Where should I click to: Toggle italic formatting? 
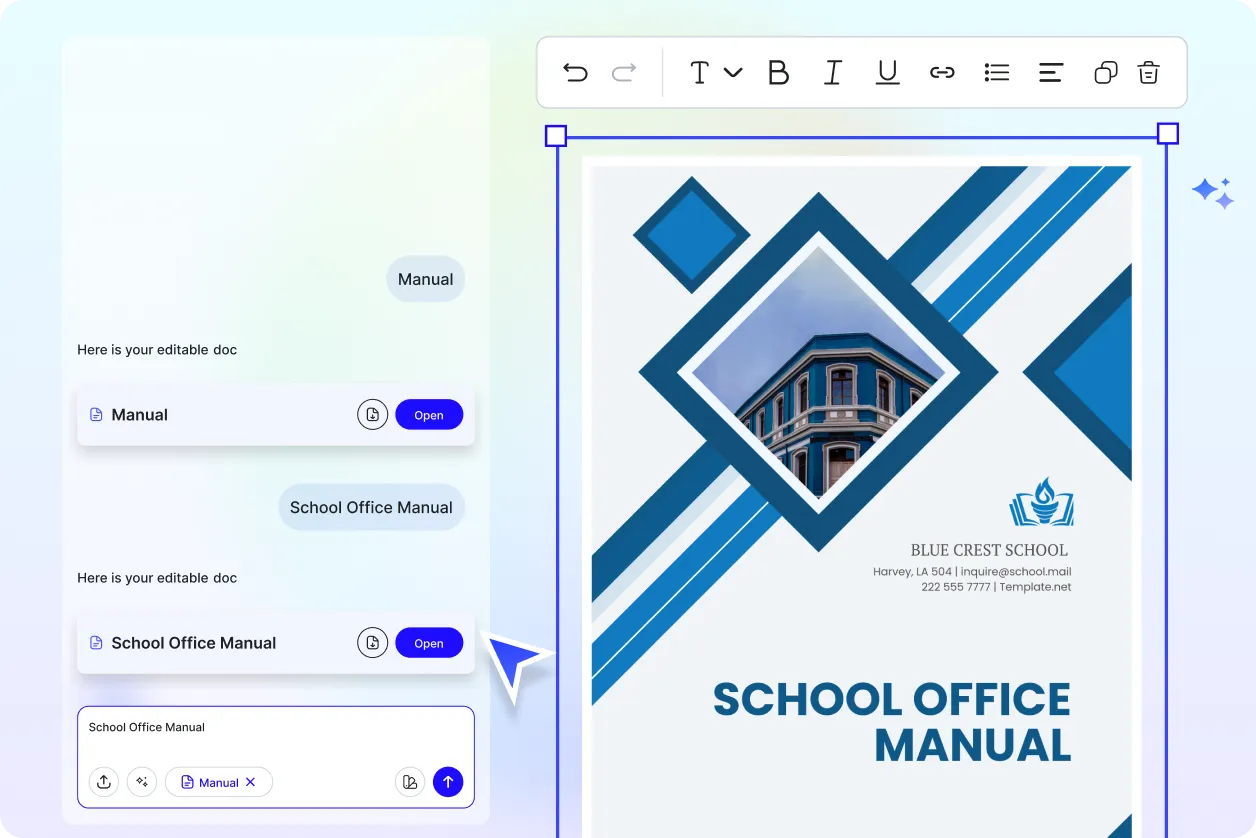point(833,72)
